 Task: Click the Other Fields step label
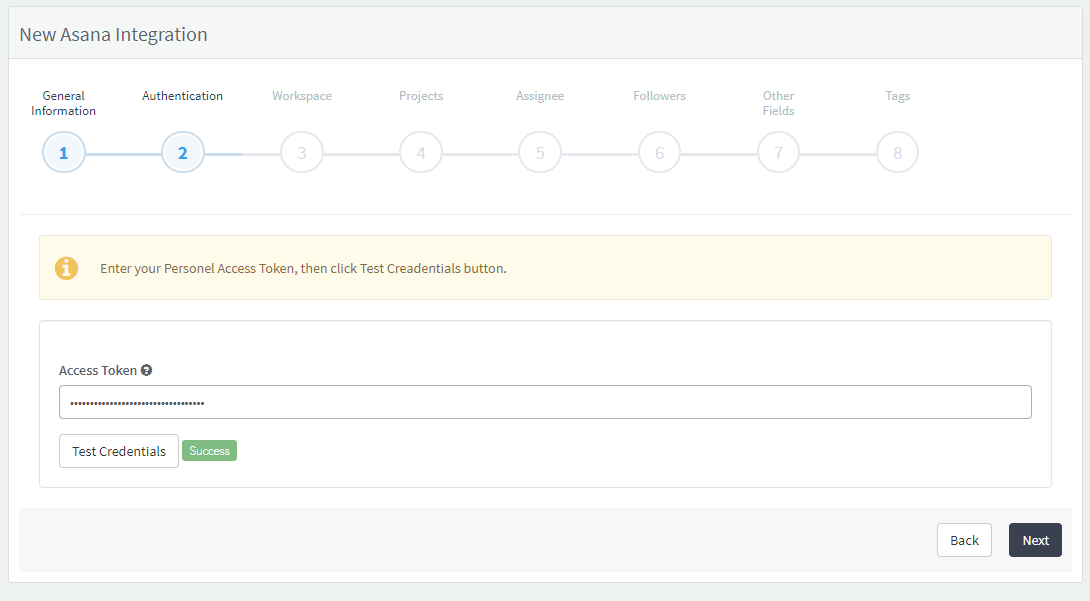(779, 104)
